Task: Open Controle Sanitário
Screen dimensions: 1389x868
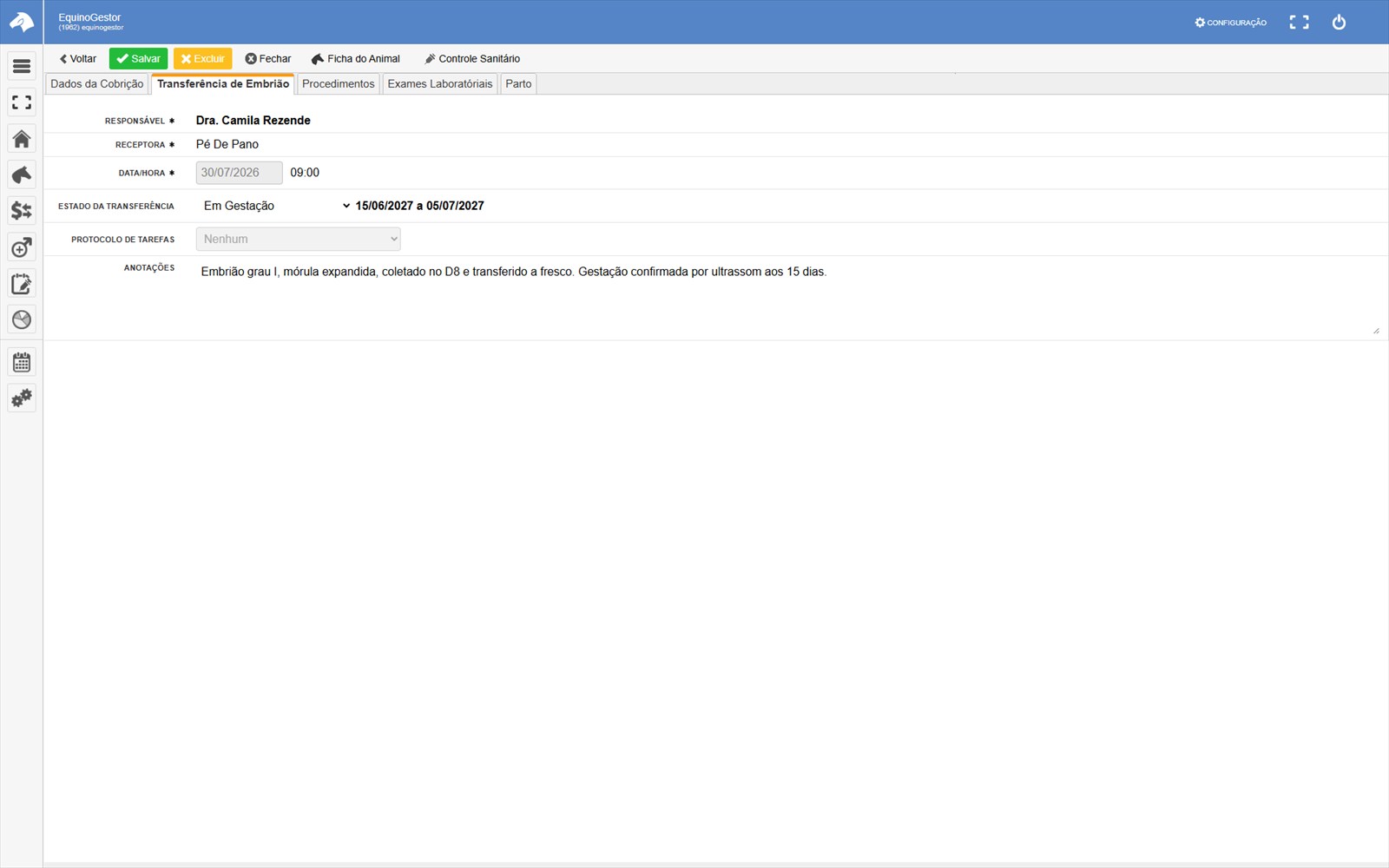Action: (x=472, y=59)
